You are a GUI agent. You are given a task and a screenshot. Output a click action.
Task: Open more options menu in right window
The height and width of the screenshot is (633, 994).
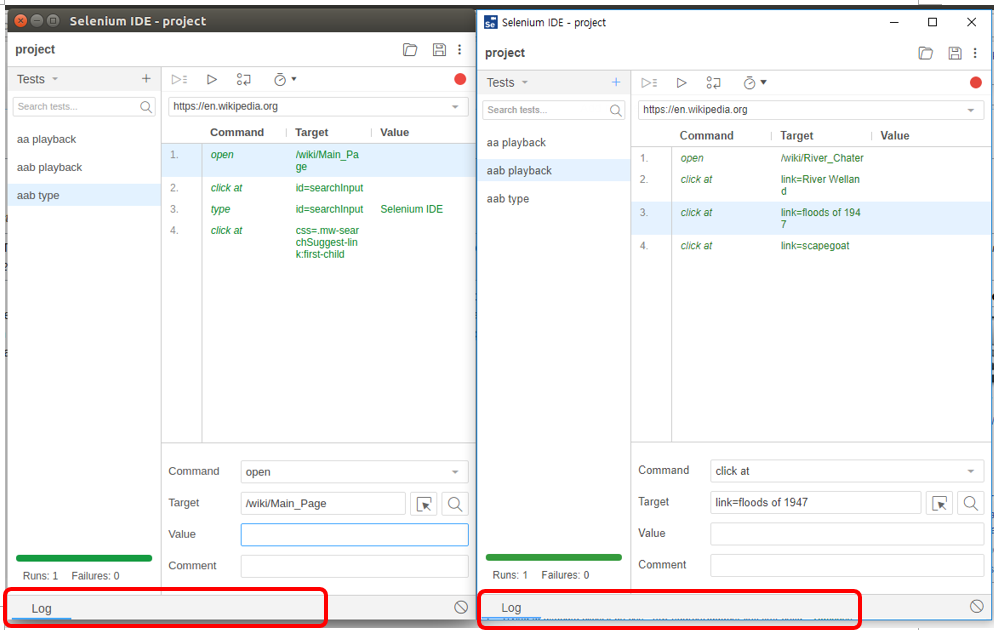click(975, 53)
